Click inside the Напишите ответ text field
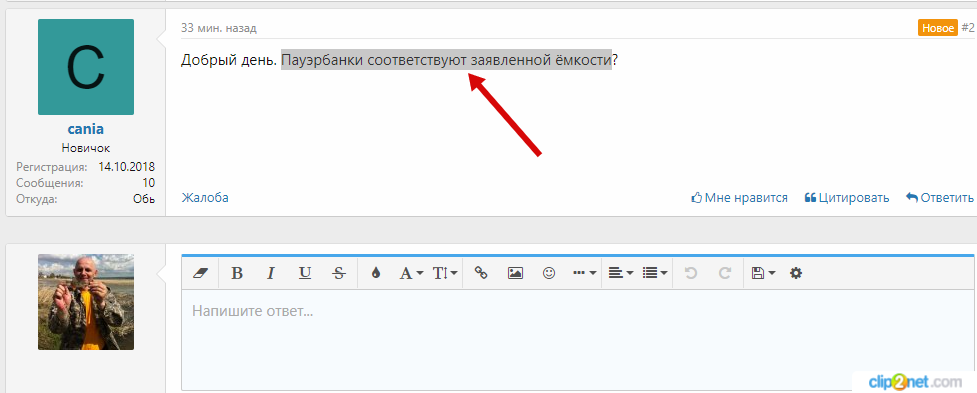Viewport: 977px width, 393px height. pyautogui.click(x=578, y=339)
